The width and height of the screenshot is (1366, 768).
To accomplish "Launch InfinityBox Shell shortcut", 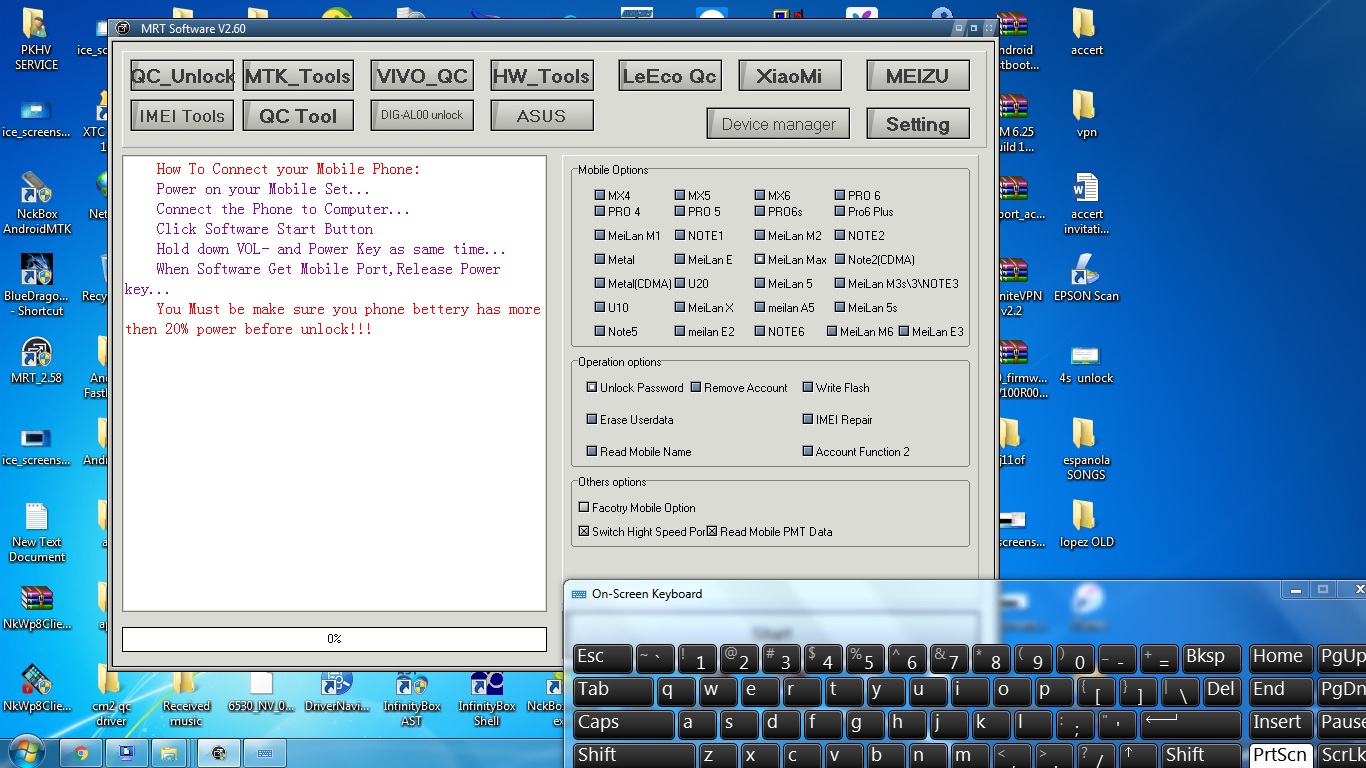I will [x=486, y=696].
